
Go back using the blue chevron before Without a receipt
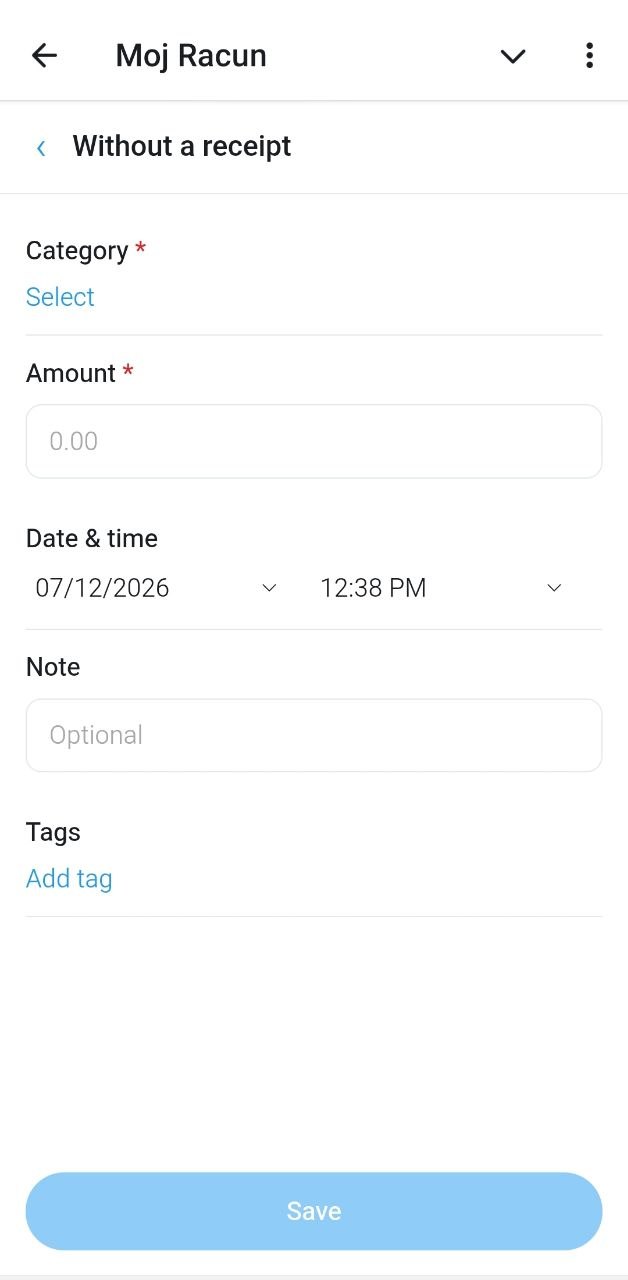(41, 148)
